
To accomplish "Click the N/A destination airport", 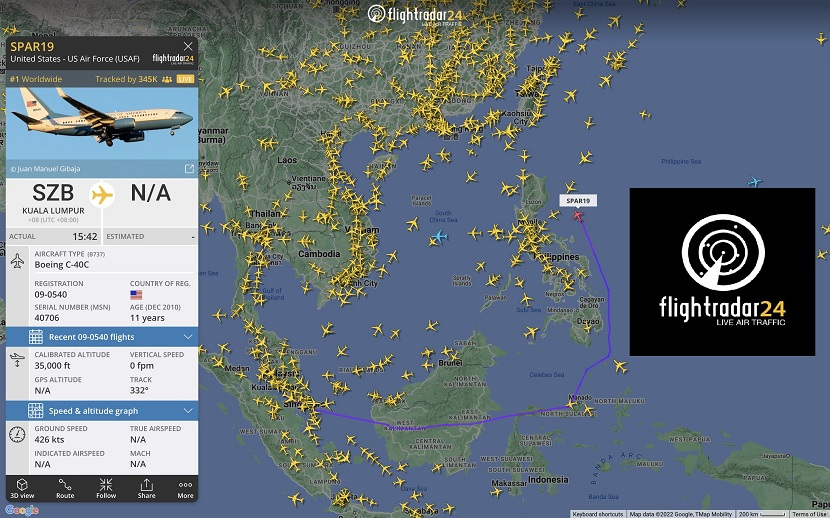I will pos(151,193).
